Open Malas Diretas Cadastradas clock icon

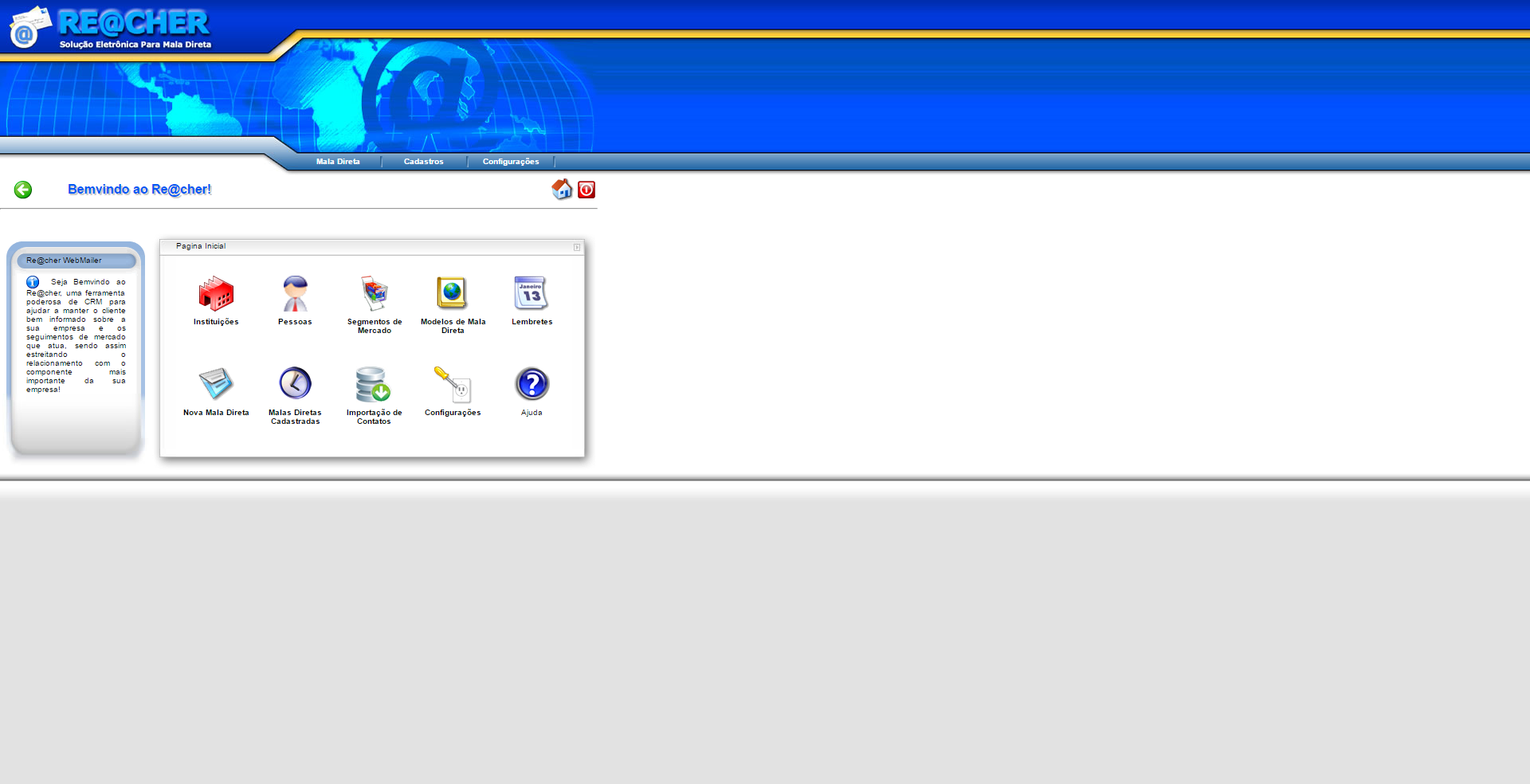[x=295, y=384]
